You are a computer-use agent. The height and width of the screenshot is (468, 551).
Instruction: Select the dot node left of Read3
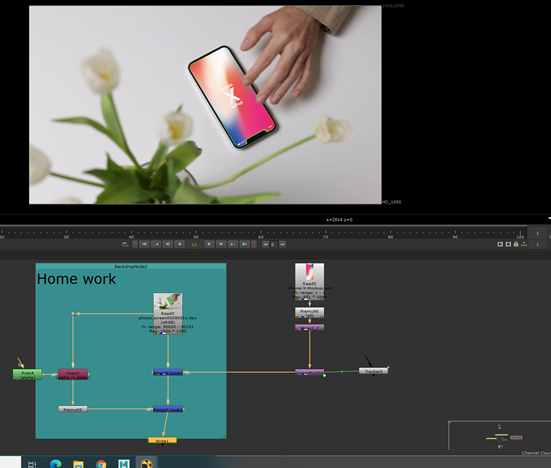click(x=73, y=314)
